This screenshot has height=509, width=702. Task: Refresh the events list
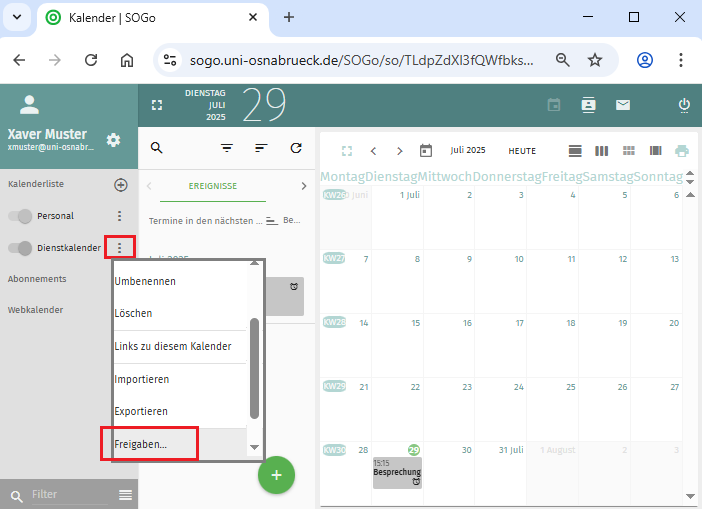[295, 148]
